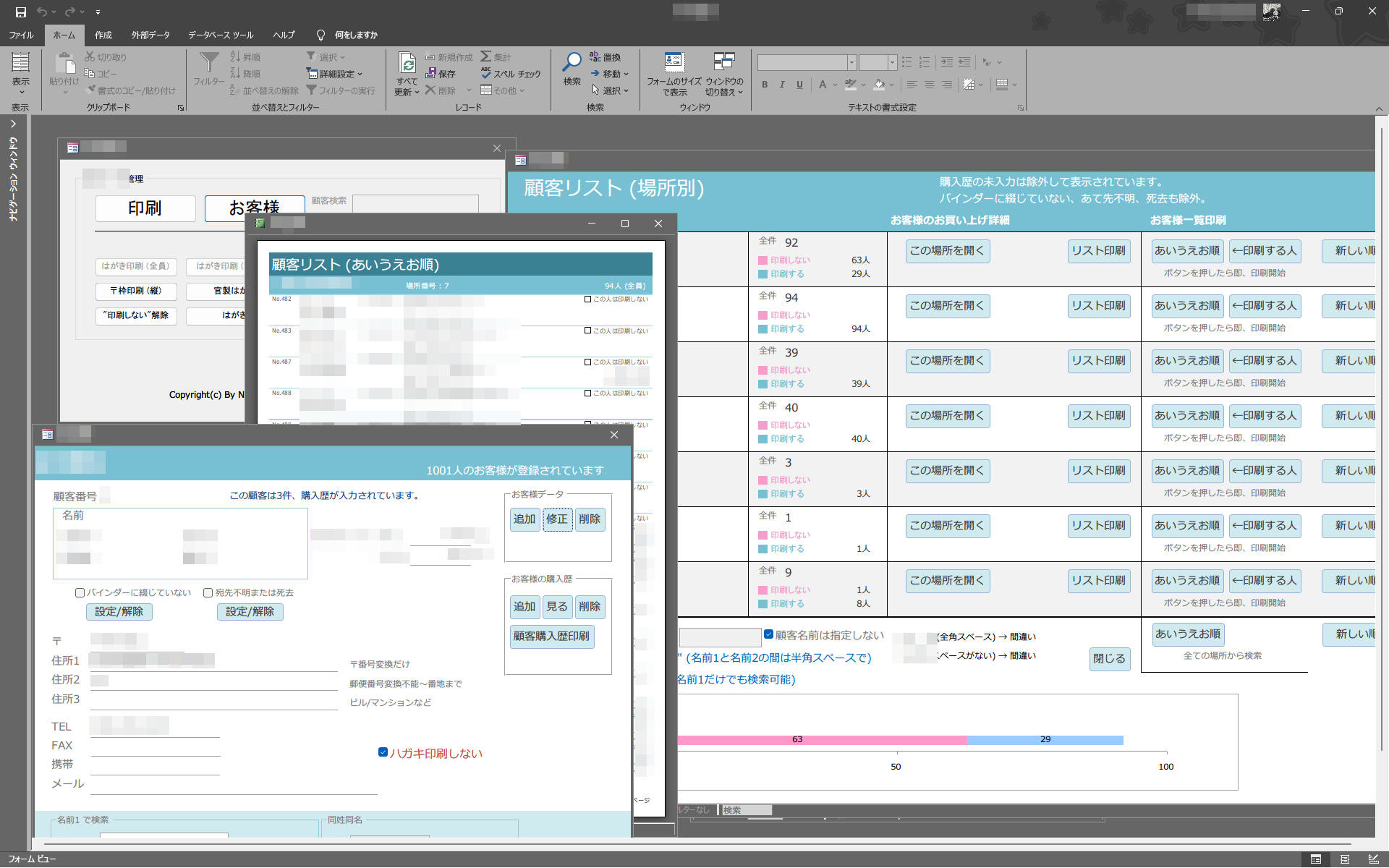Uncheck 顧客名前は指定しない checkbox

(x=768, y=634)
